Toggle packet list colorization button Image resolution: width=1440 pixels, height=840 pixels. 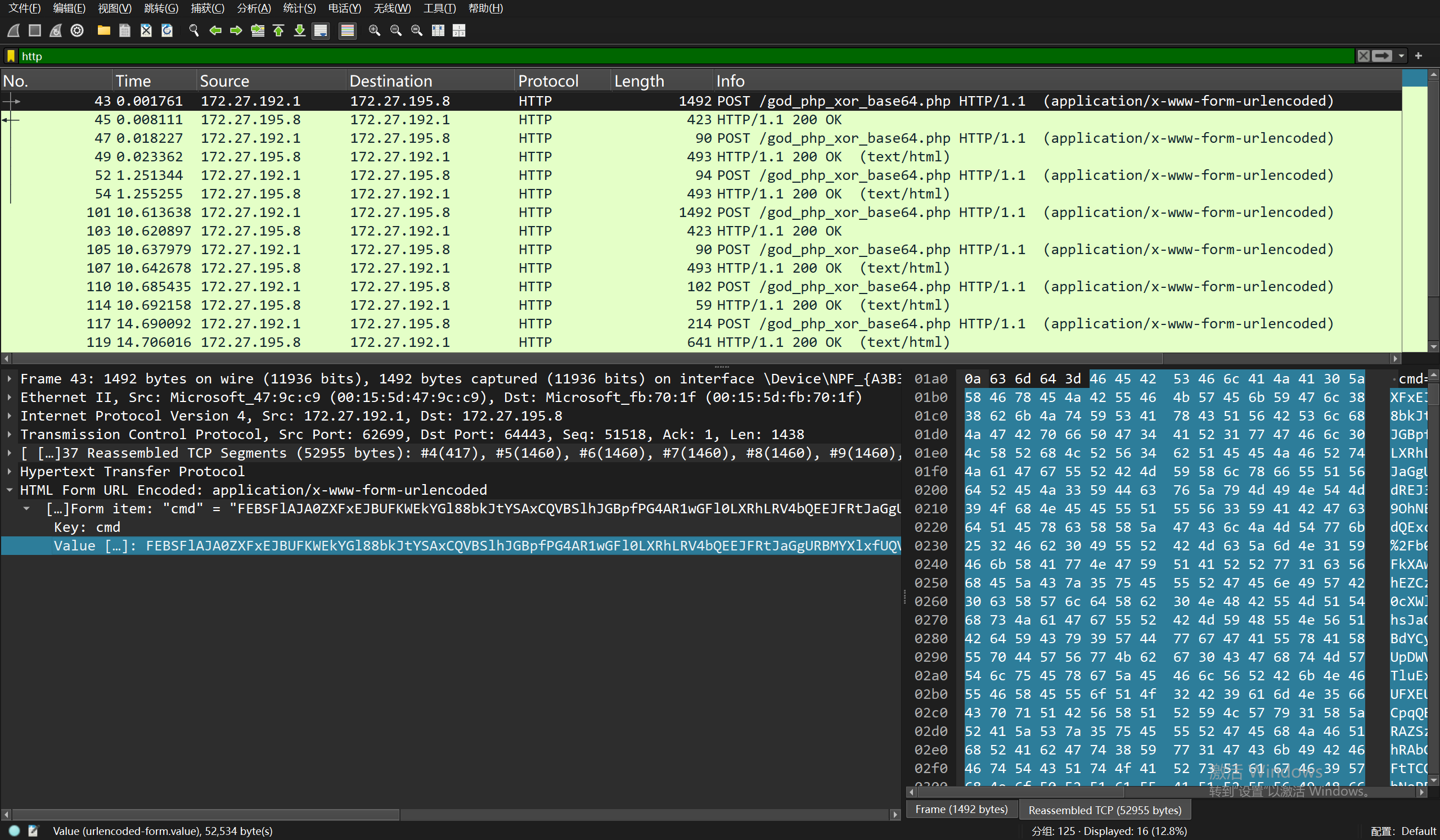tap(347, 30)
